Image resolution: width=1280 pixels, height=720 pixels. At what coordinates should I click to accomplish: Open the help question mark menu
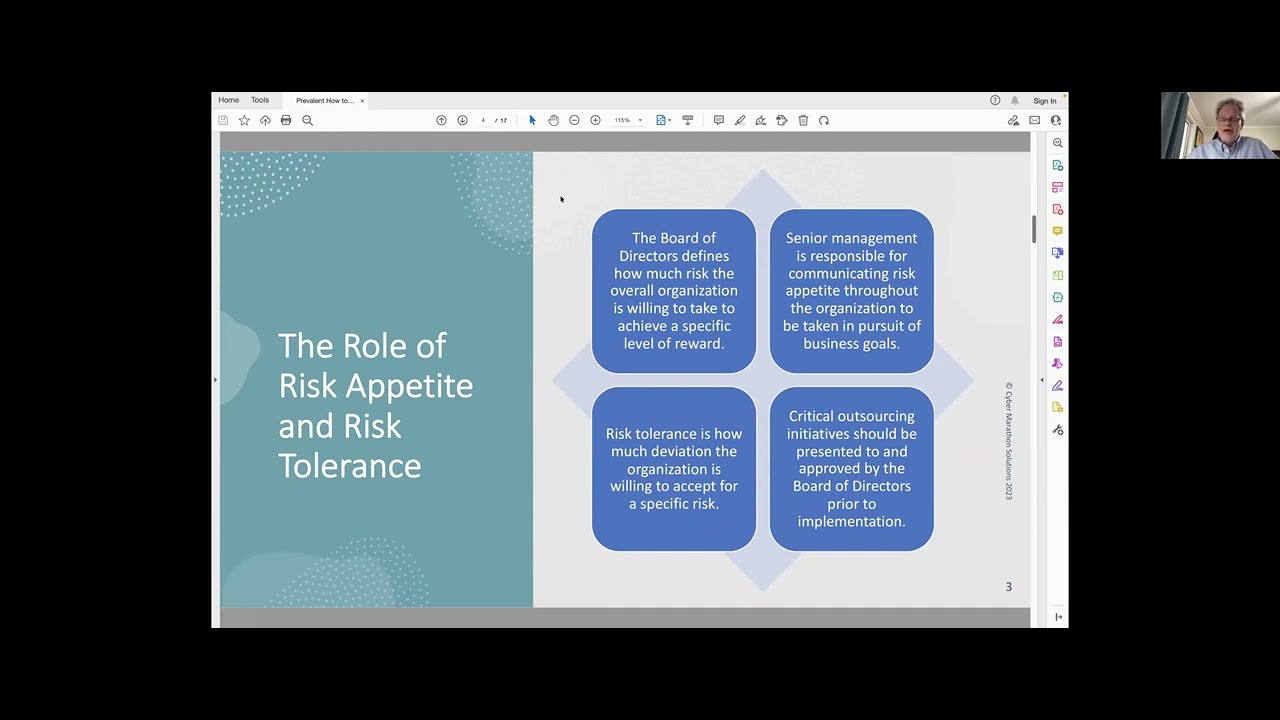[995, 100]
